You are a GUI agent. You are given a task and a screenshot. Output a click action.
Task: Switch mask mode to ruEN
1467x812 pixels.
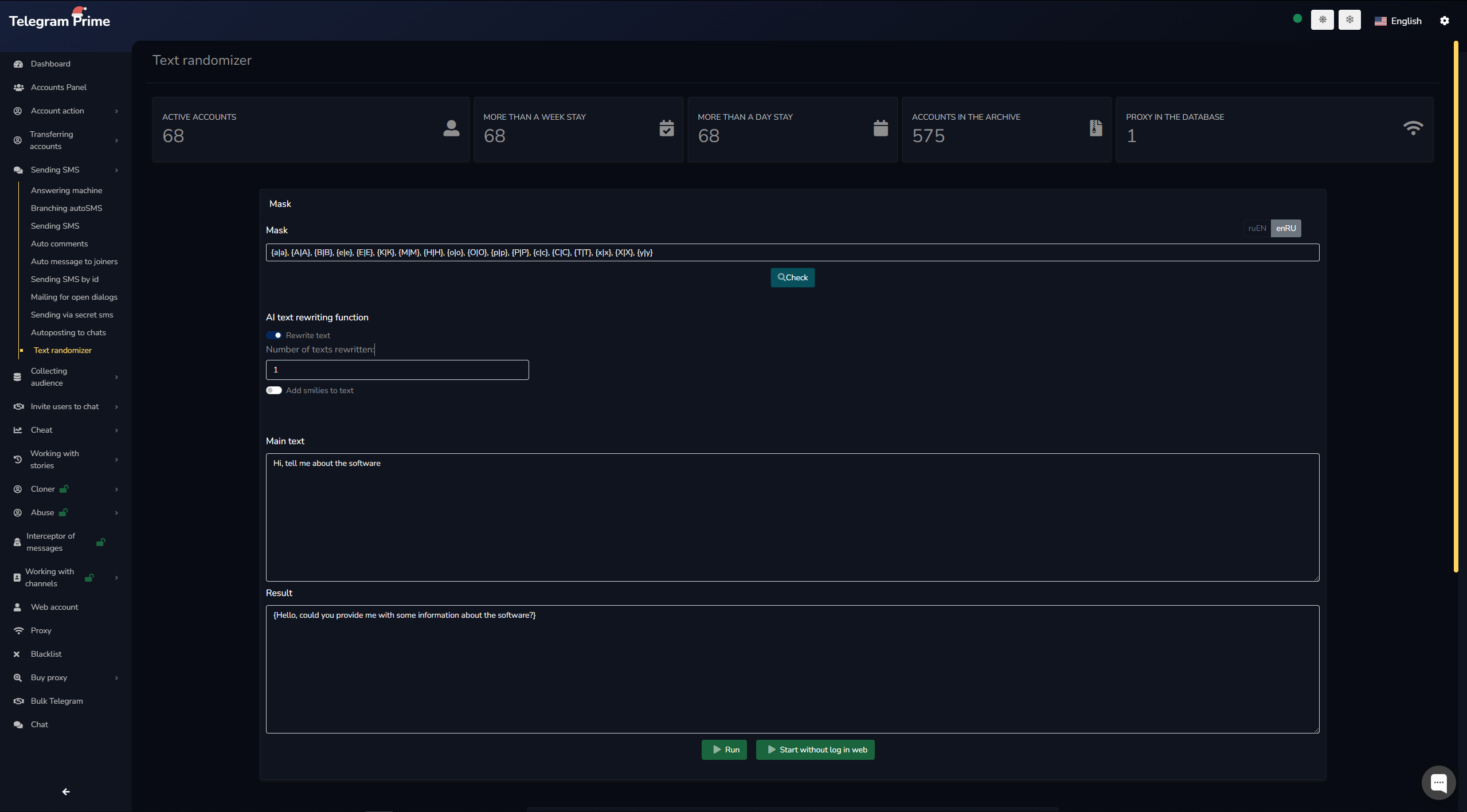click(x=1257, y=228)
